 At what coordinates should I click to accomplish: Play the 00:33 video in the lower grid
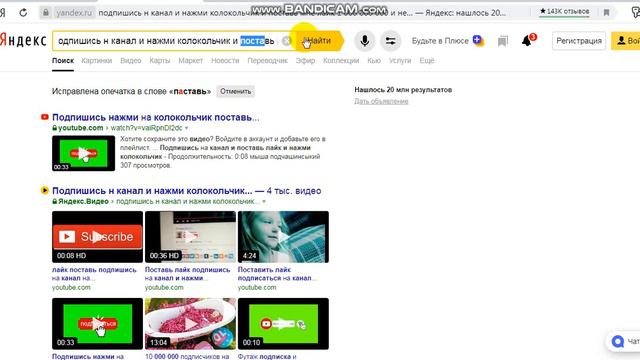(97, 324)
